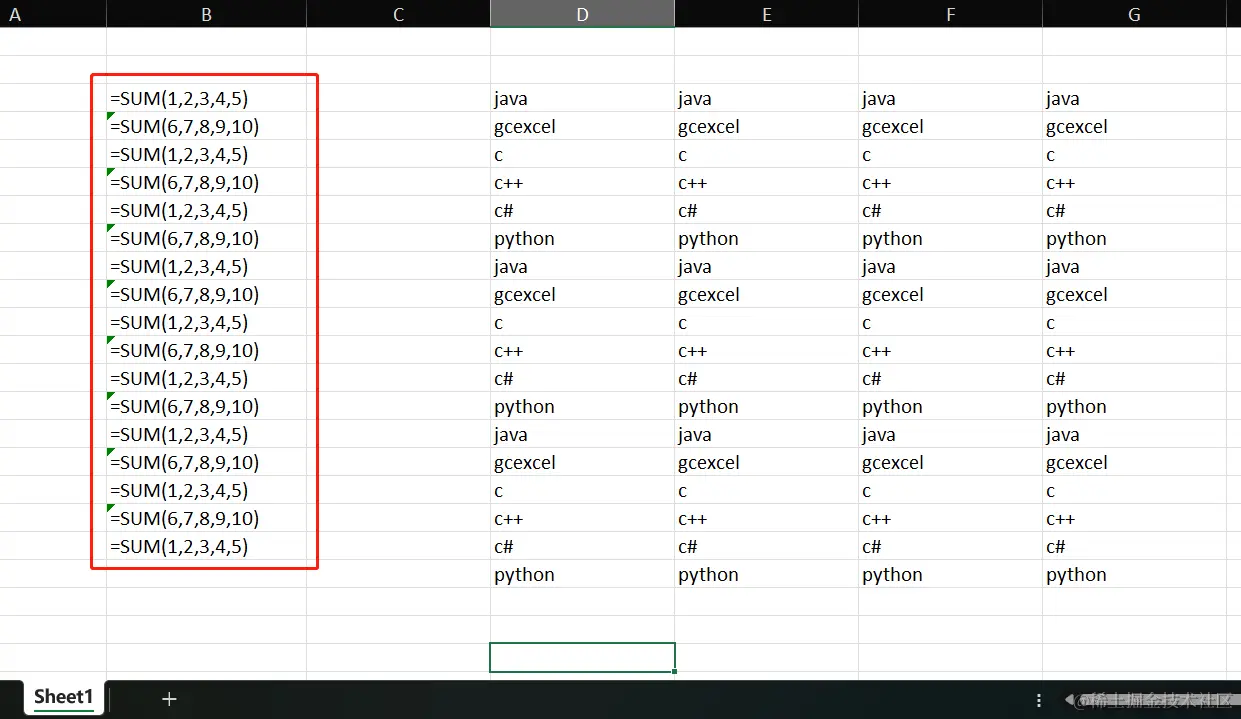Viewport: 1241px width, 719px height.
Task: Select the topmost java cell in column E
Action: coord(766,98)
